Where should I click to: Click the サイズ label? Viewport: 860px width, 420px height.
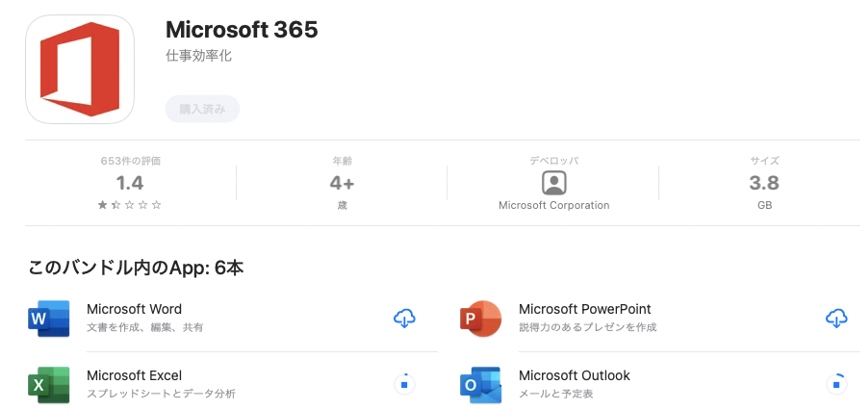tap(765, 161)
